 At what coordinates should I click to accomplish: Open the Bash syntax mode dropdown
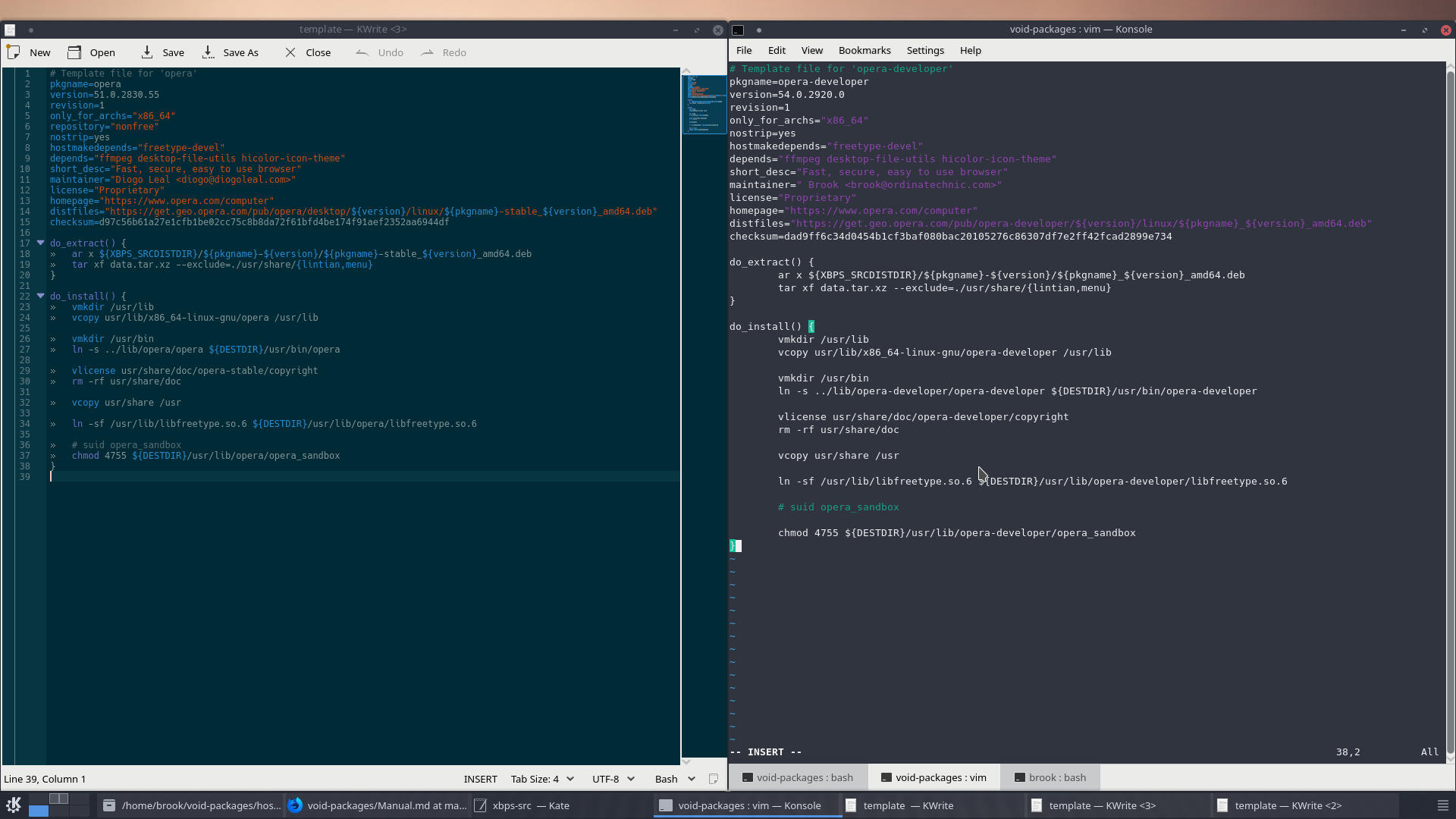click(675, 779)
